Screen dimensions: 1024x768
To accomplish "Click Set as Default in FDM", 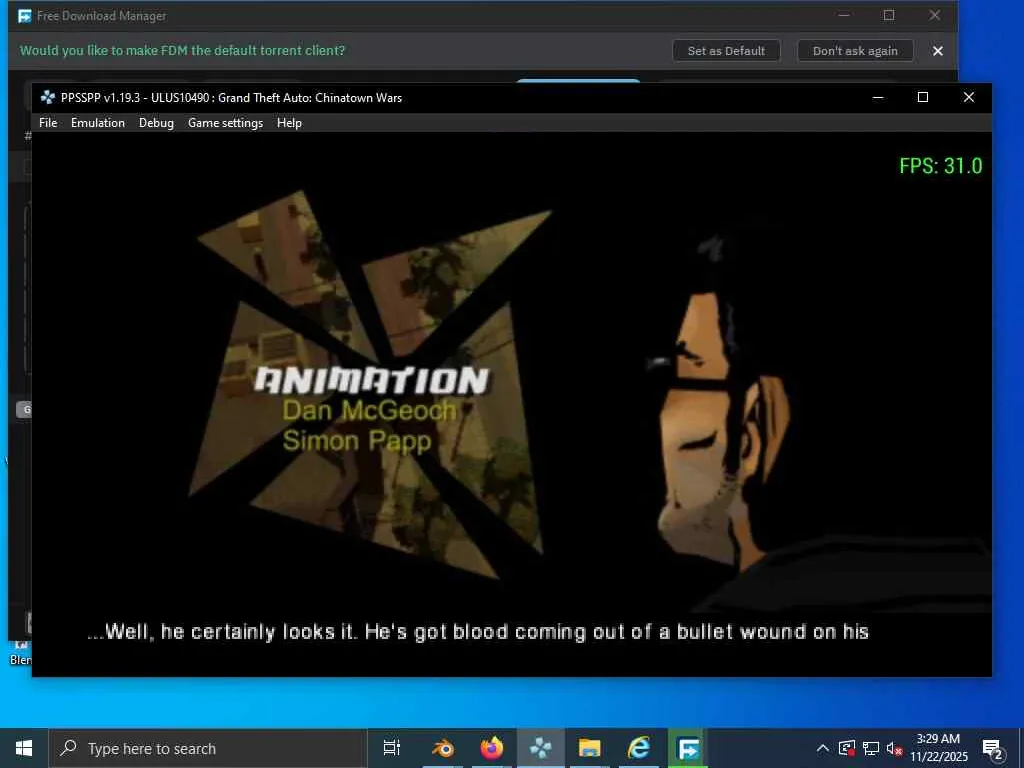I will click(x=726, y=51).
